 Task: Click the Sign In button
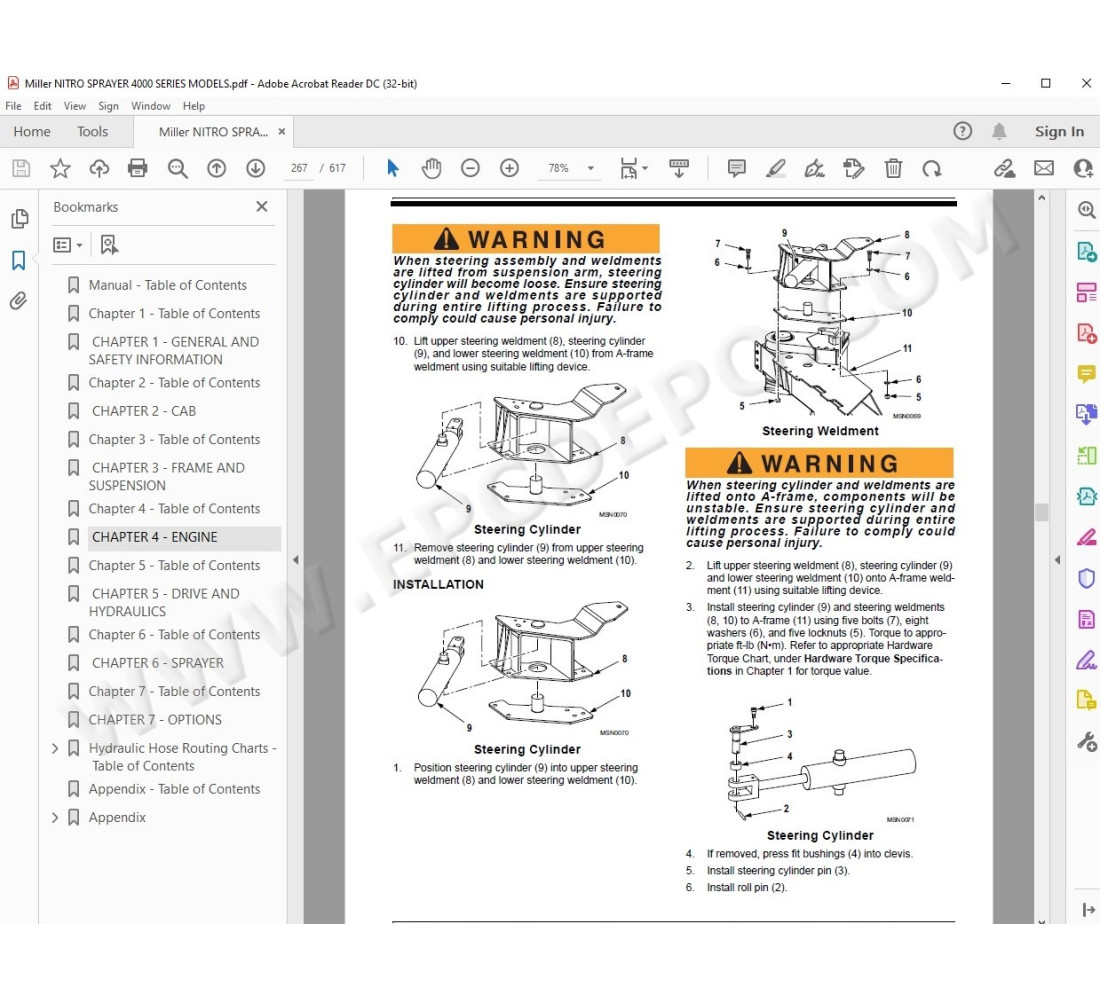pos(1059,131)
